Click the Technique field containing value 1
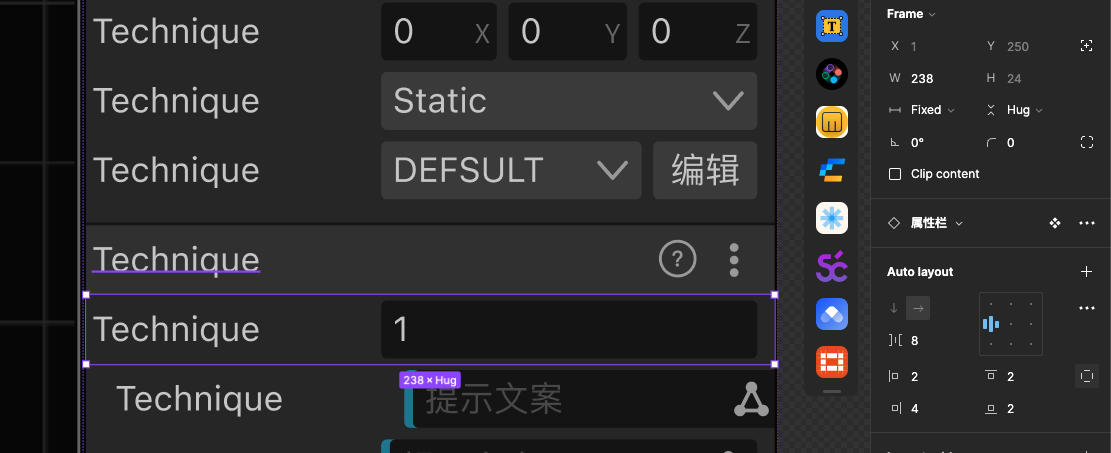Screen dimensions: 1111x453 [568, 329]
